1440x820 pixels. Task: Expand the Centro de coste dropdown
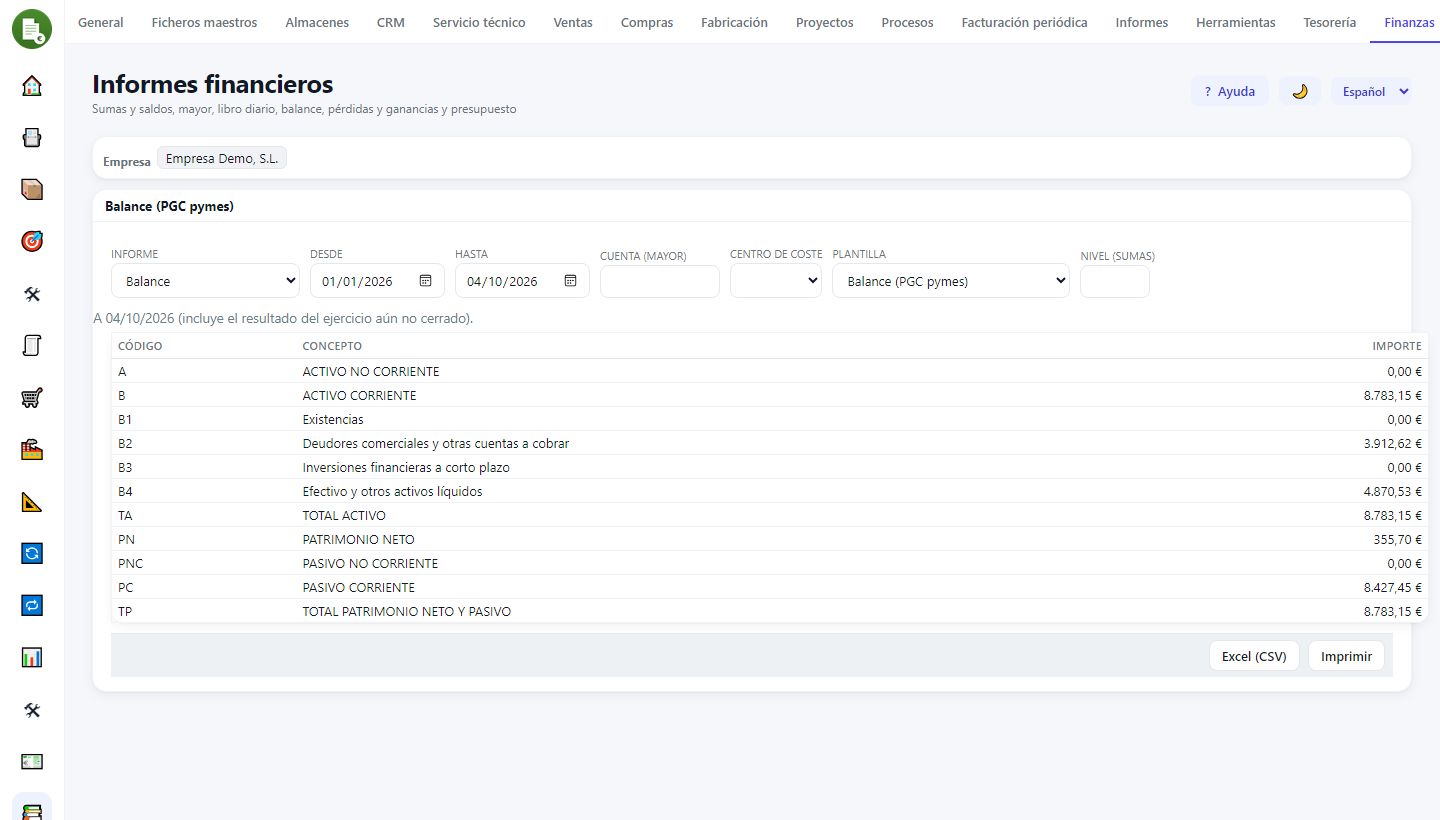click(x=776, y=281)
